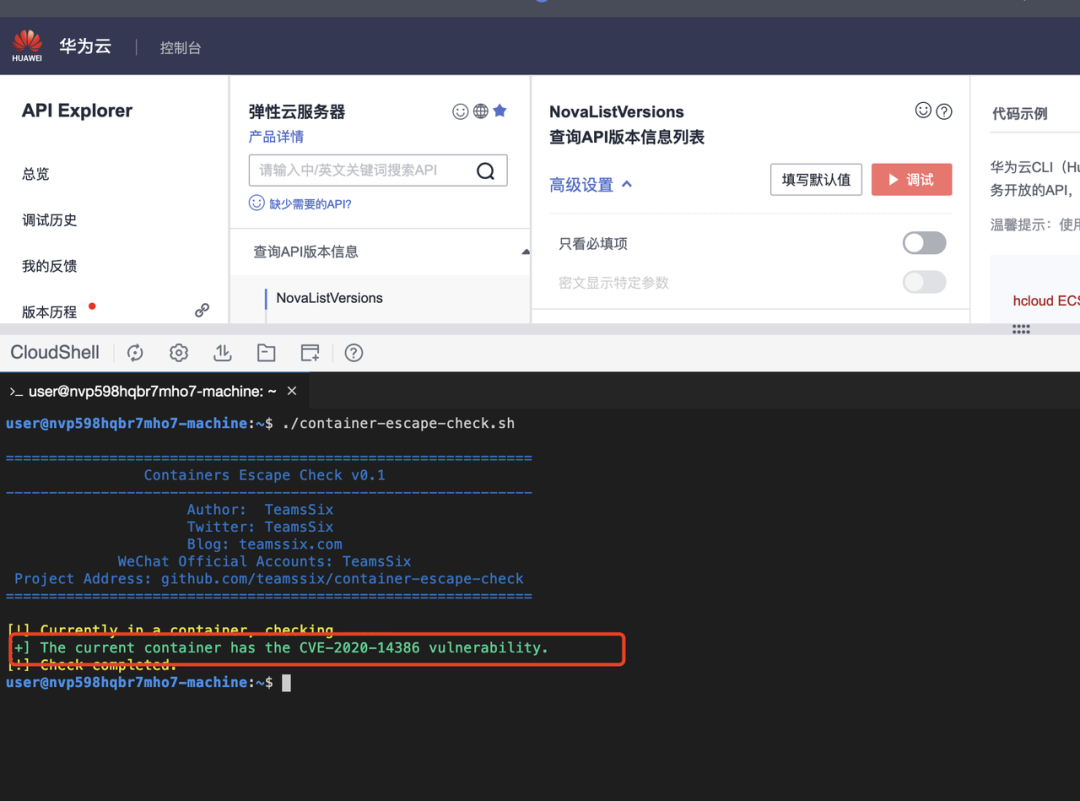Image resolution: width=1080 pixels, height=801 pixels.
Task: Click the hcloud ECS code sample text
Action: tap(1046, 301)
